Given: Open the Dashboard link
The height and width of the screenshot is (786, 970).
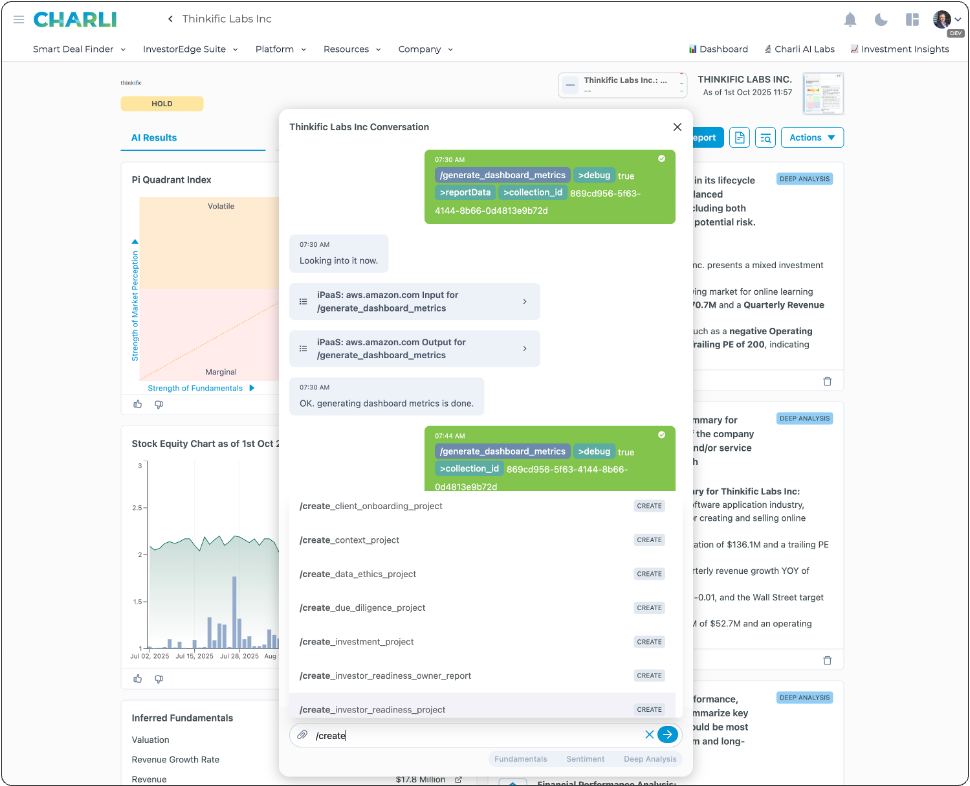Looking at the screenshot, I should click(x=718, y=49).
